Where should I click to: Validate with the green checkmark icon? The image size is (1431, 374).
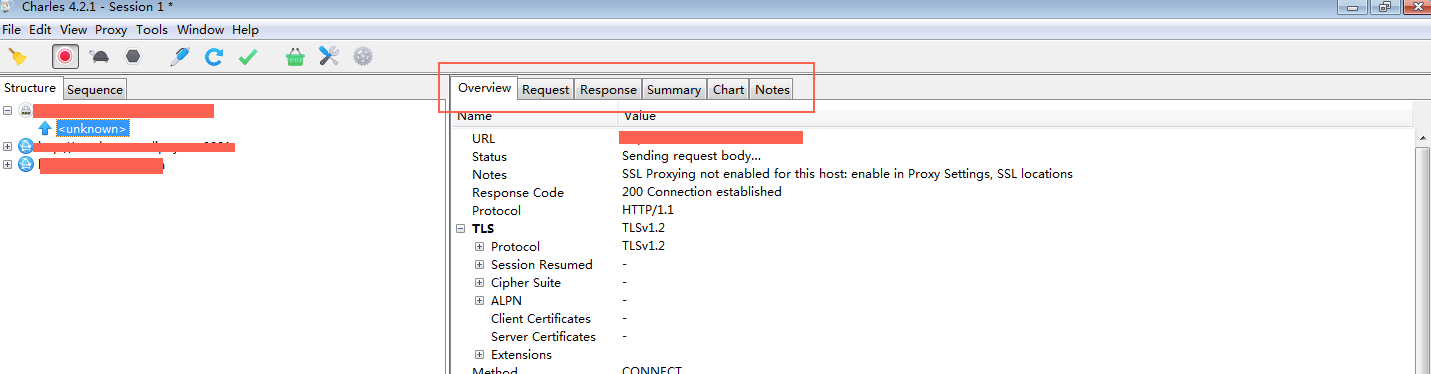(x=248, y=57)
